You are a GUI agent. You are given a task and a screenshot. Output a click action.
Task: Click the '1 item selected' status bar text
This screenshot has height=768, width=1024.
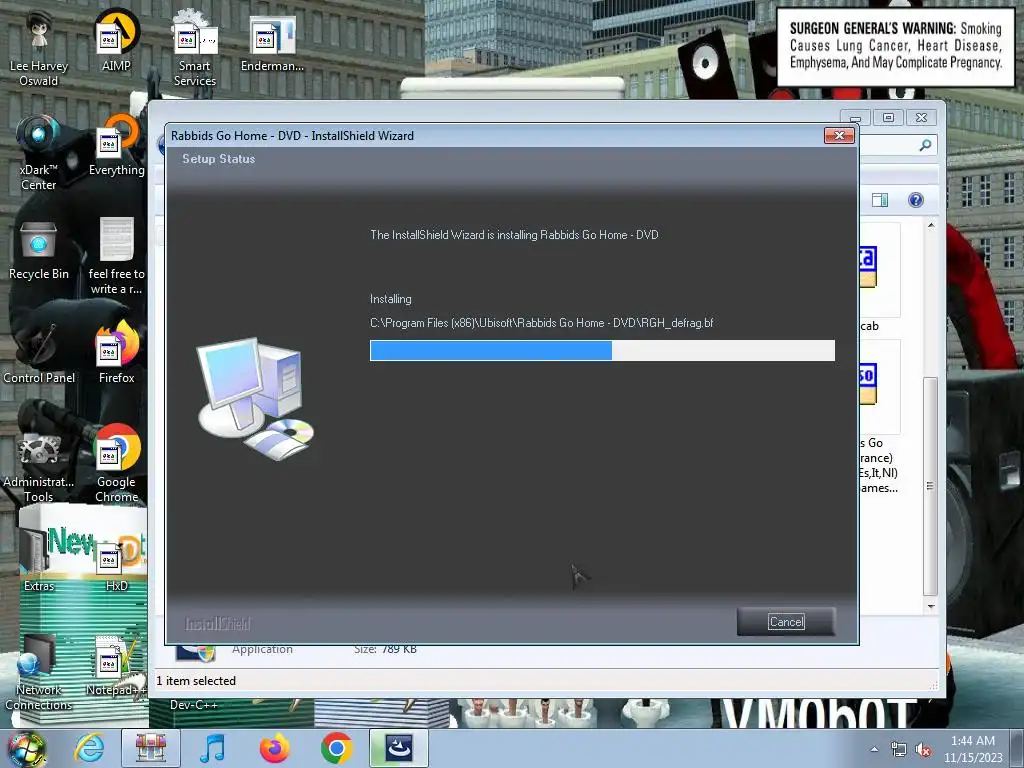196,680
